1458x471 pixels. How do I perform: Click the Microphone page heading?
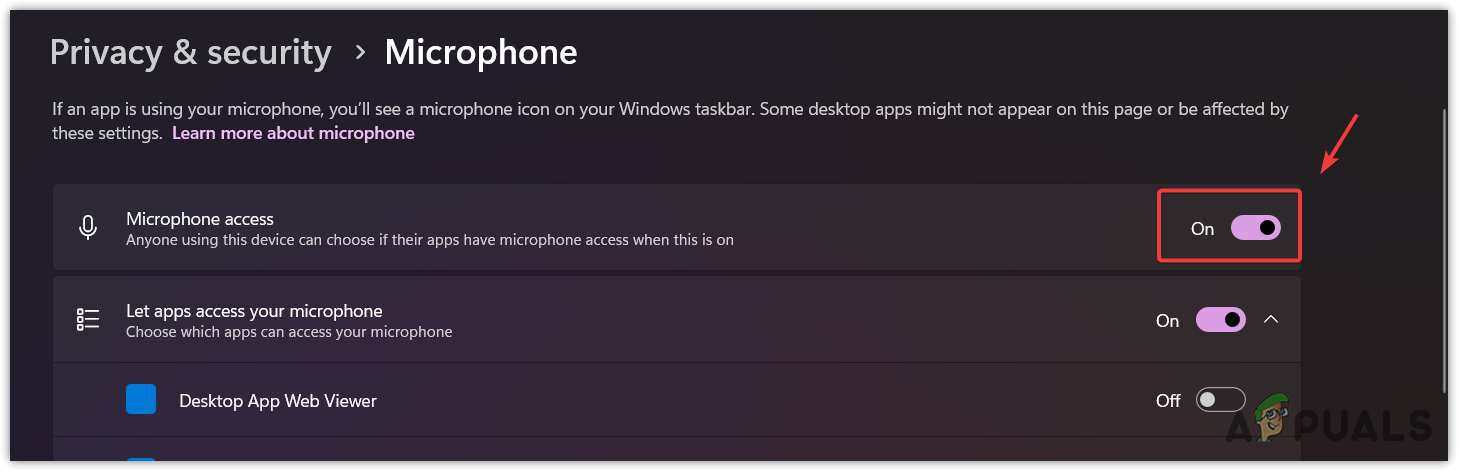click(481, 53)
